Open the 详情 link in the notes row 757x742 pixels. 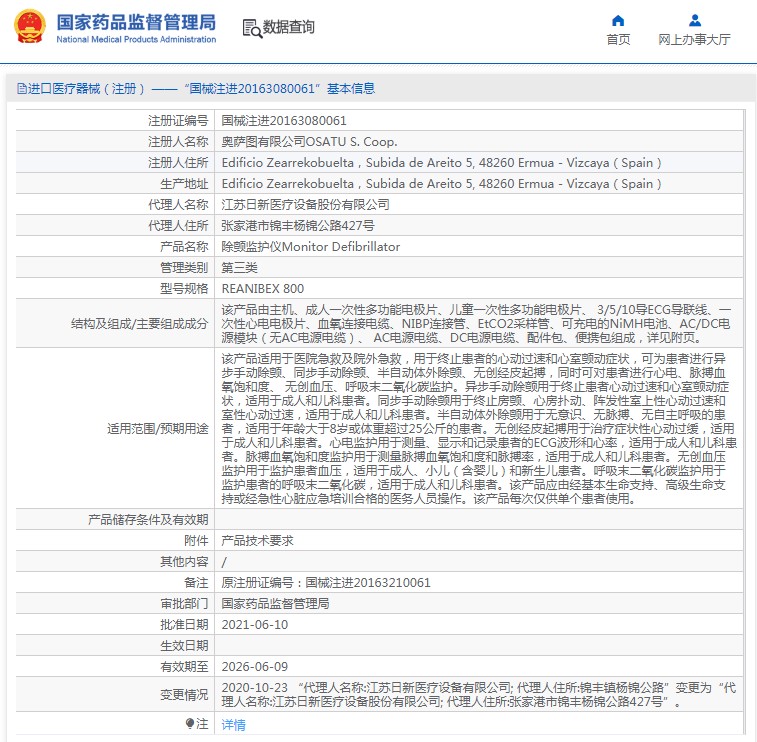coord(233,724)
